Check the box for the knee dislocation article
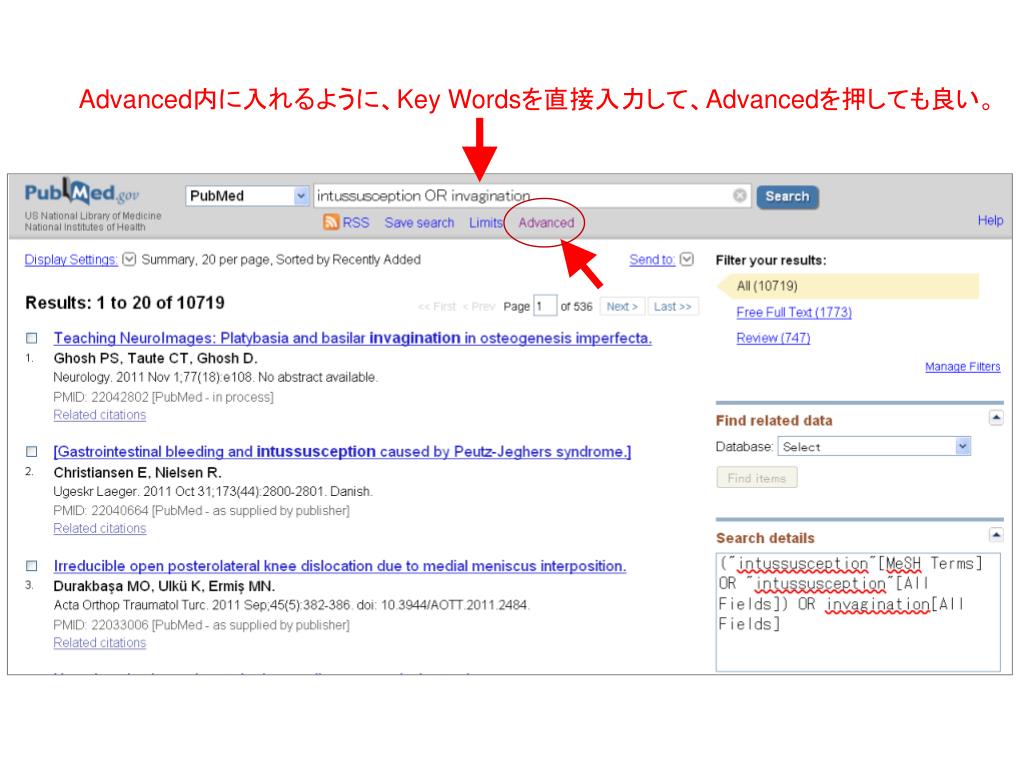The image size is (1024, 768). click(x=31, y=566)
